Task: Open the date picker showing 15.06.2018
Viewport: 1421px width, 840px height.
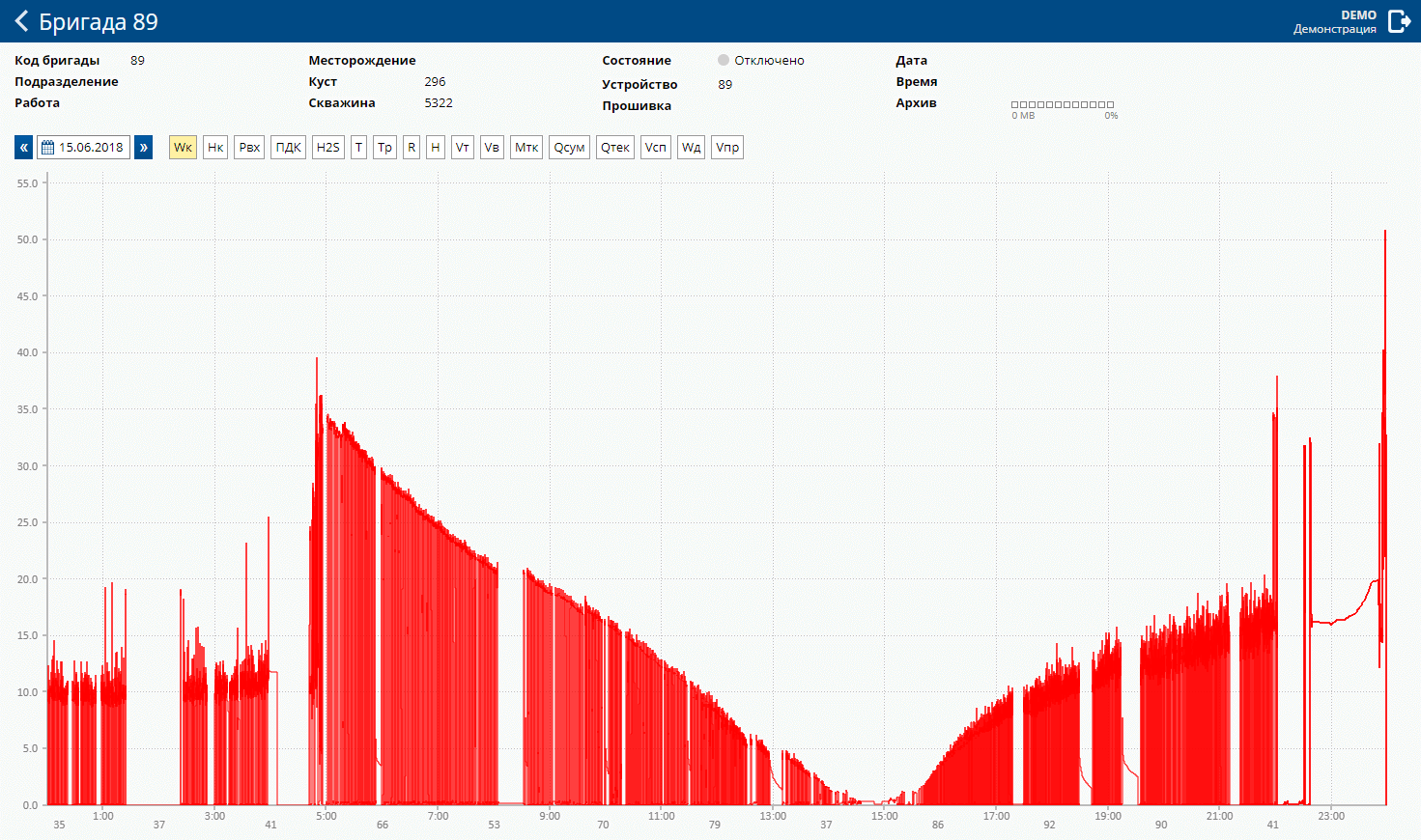Action: [x=84, y=148]
